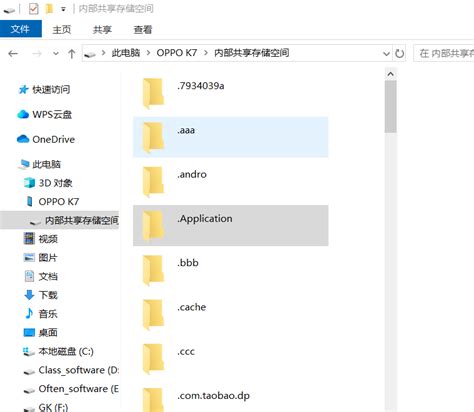Select the 3D 对象 folder

(x=48, y=183)
